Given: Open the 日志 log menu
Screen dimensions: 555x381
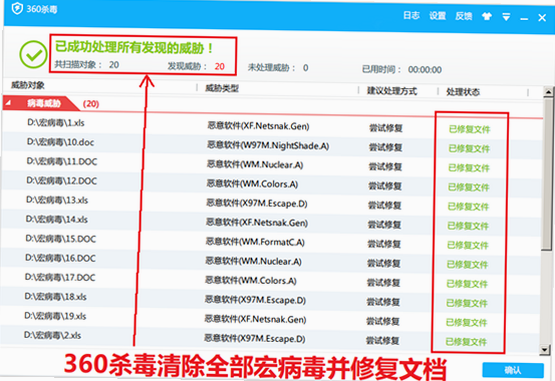Looking at the screenshot, I should click(x=411, y=15).
